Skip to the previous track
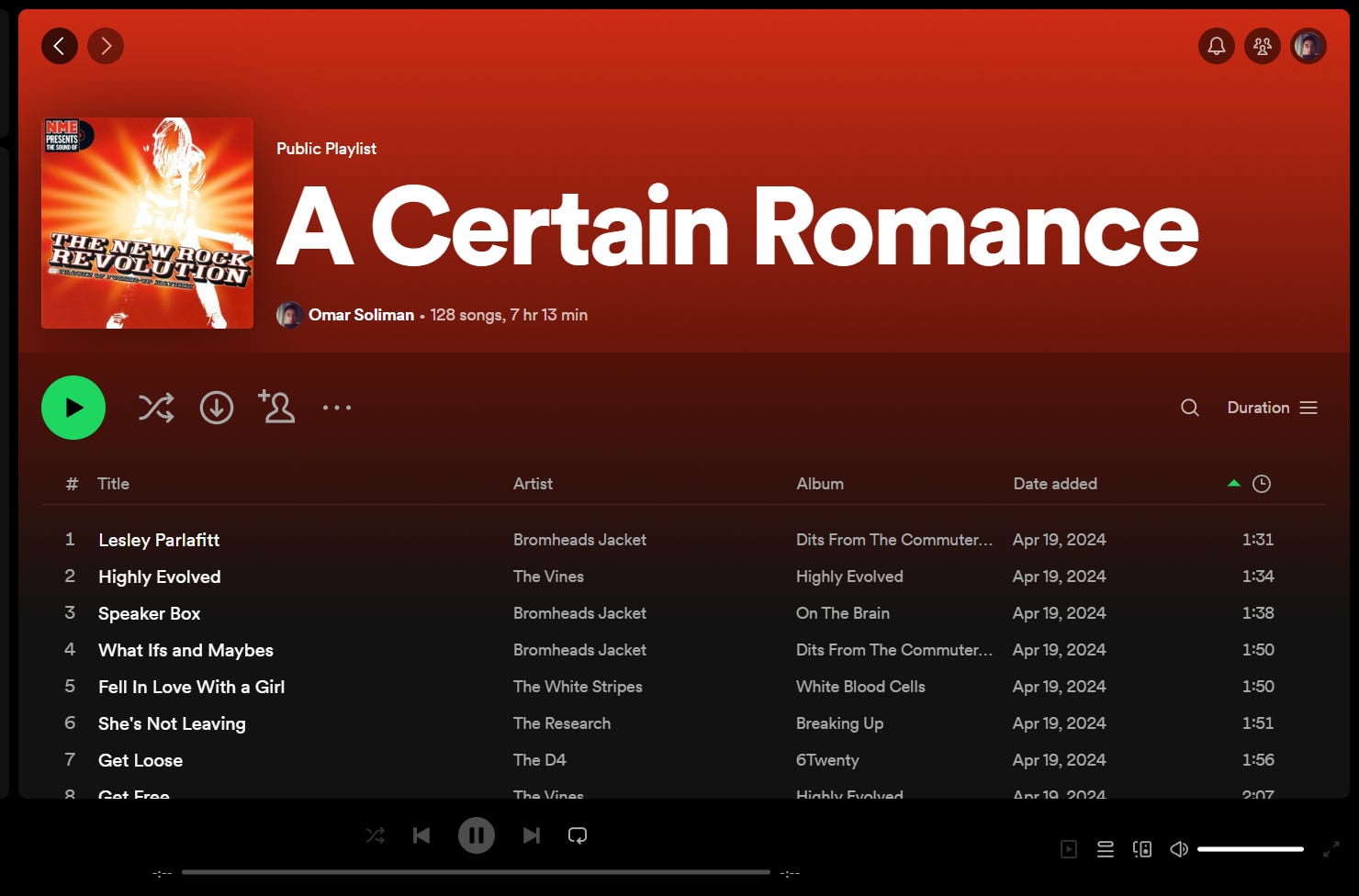The image size is (1359, 896). tap(421, 835)
